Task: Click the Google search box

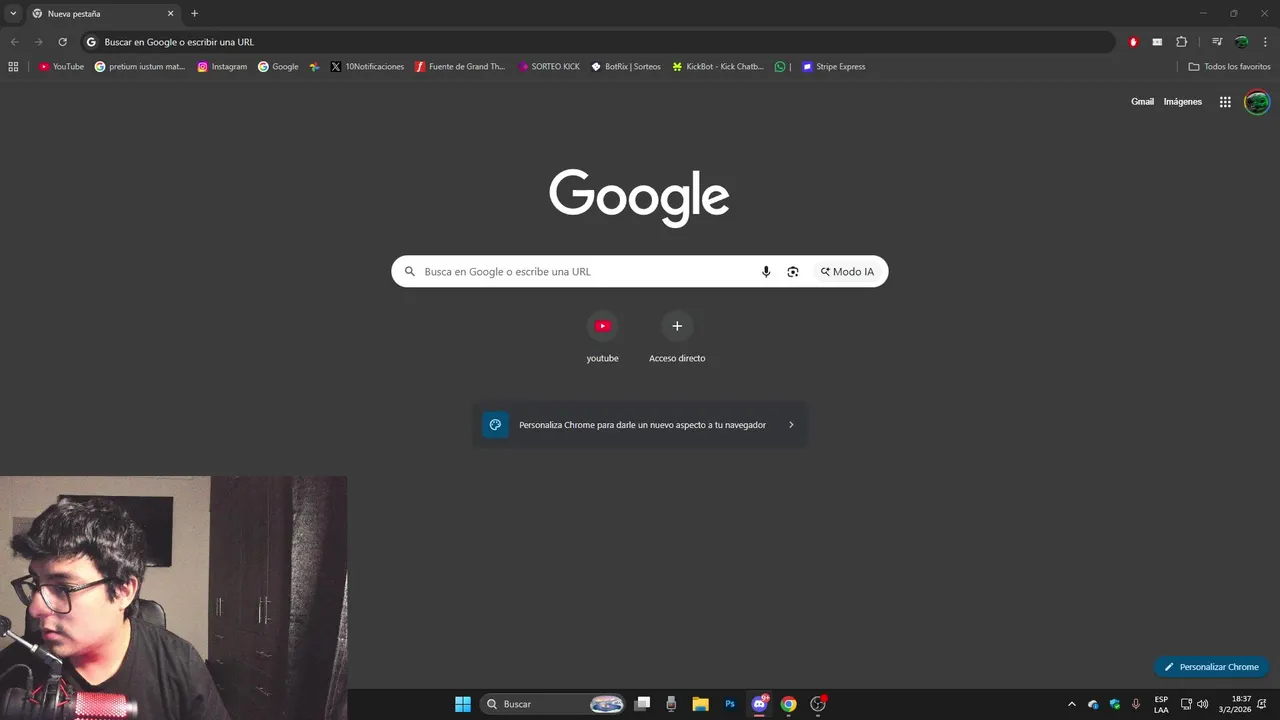Action: pos(639,272)
